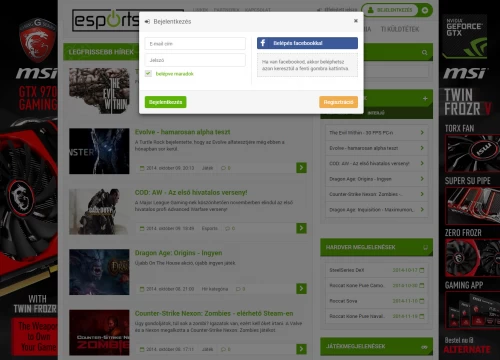Expand Evolve sidebar list entry chevron
Screen dimensions: 500x360
pyautogui.click(x=422, y=148)
